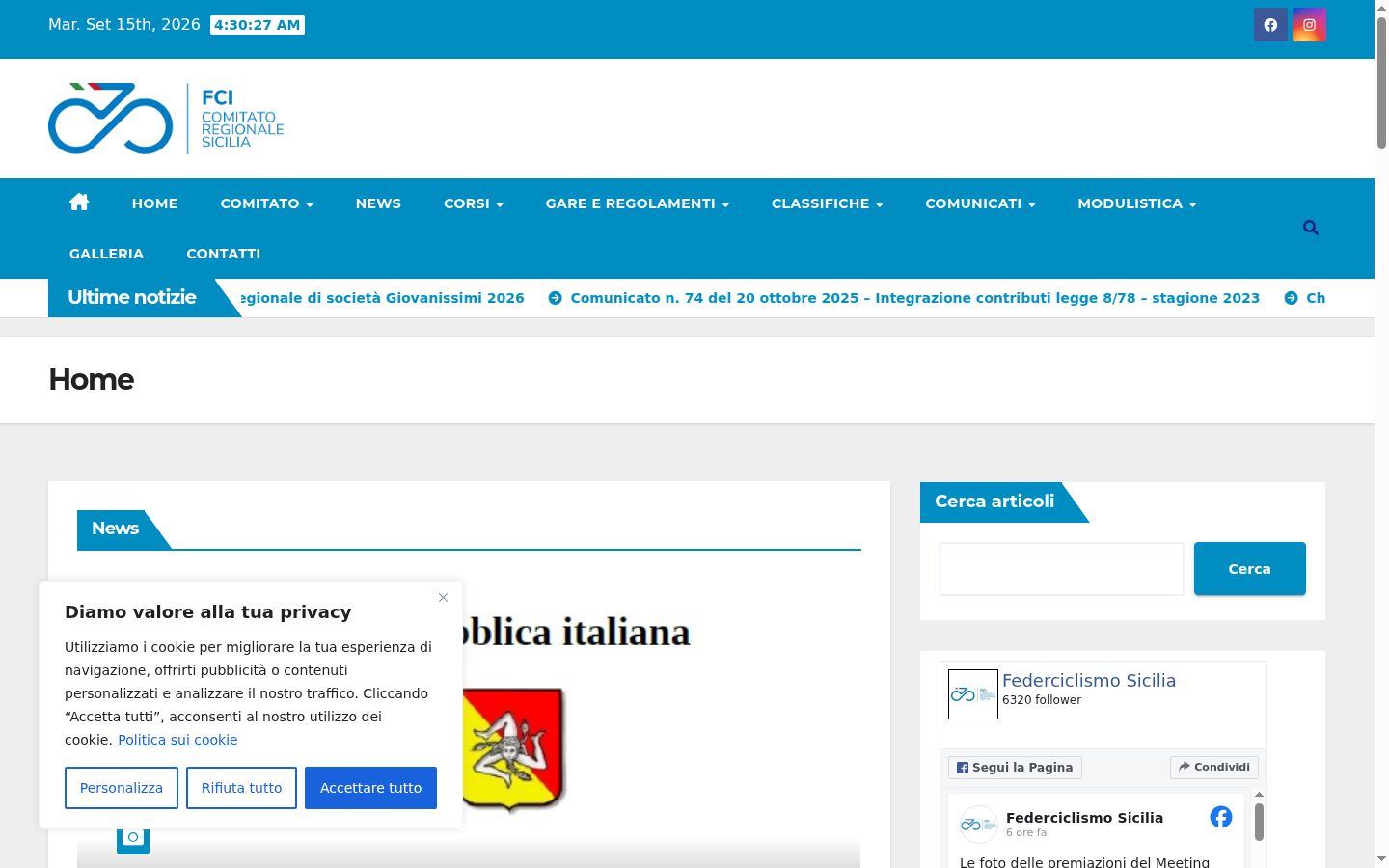The image size is (1389, 868).
Task: Click the Facebook feed scrollbar thumb
Action: click(x=1259, y=823)
